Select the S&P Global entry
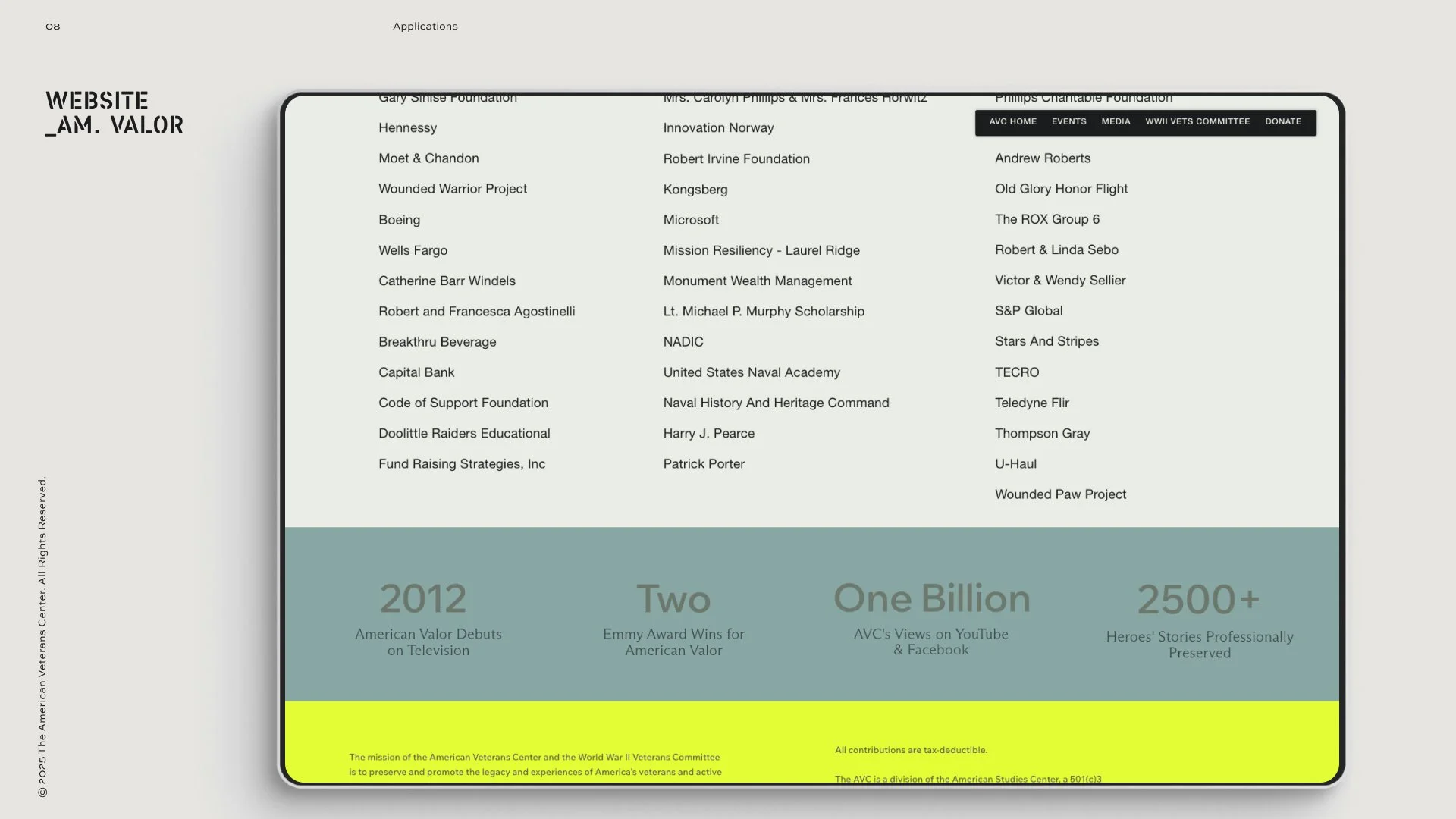This screenshot has width=1456, height=819. (x=1028, y=311)
